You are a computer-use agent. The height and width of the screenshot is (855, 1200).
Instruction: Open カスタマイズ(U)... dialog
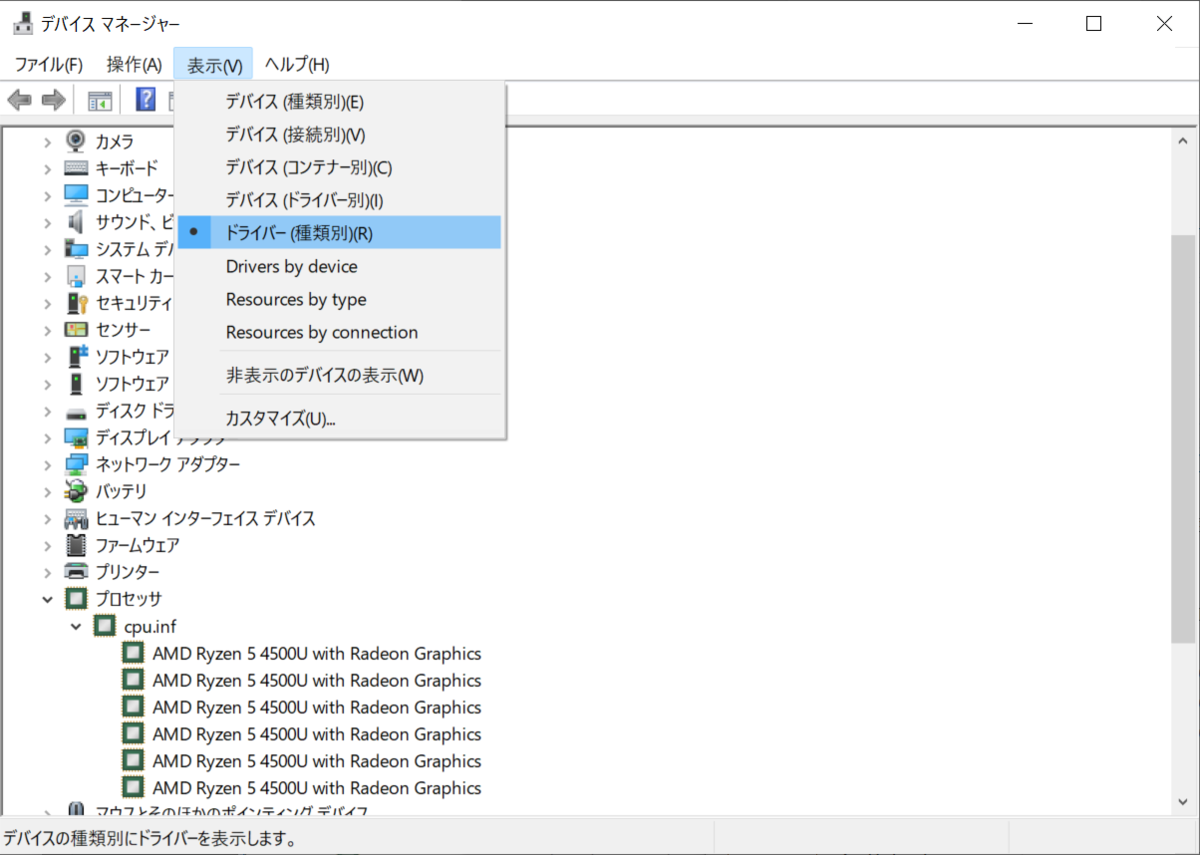(339, 419)
